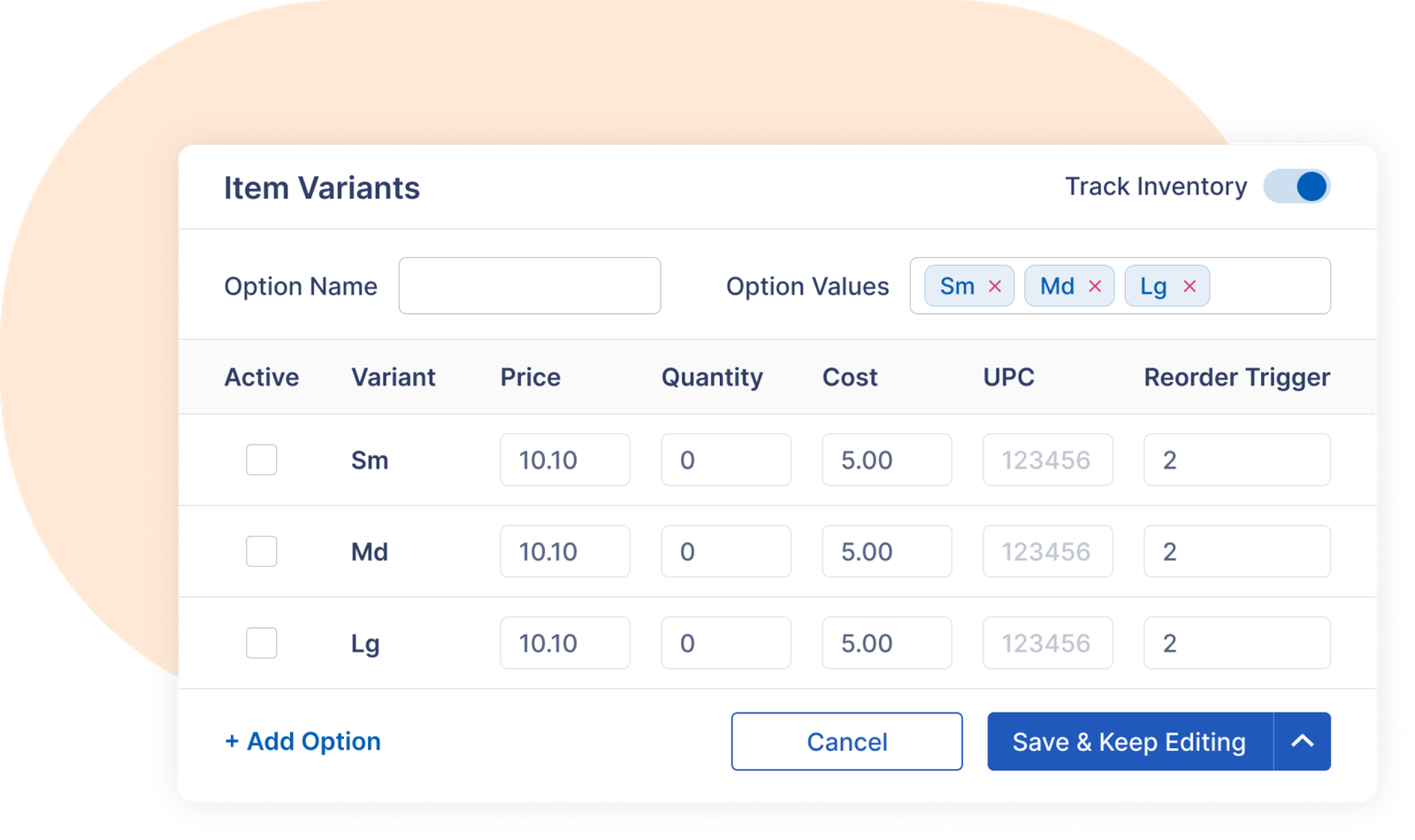Tick the Active checkbox for Lg variant
Viewport: 1415px width, 840px height.
click(262, 643)
